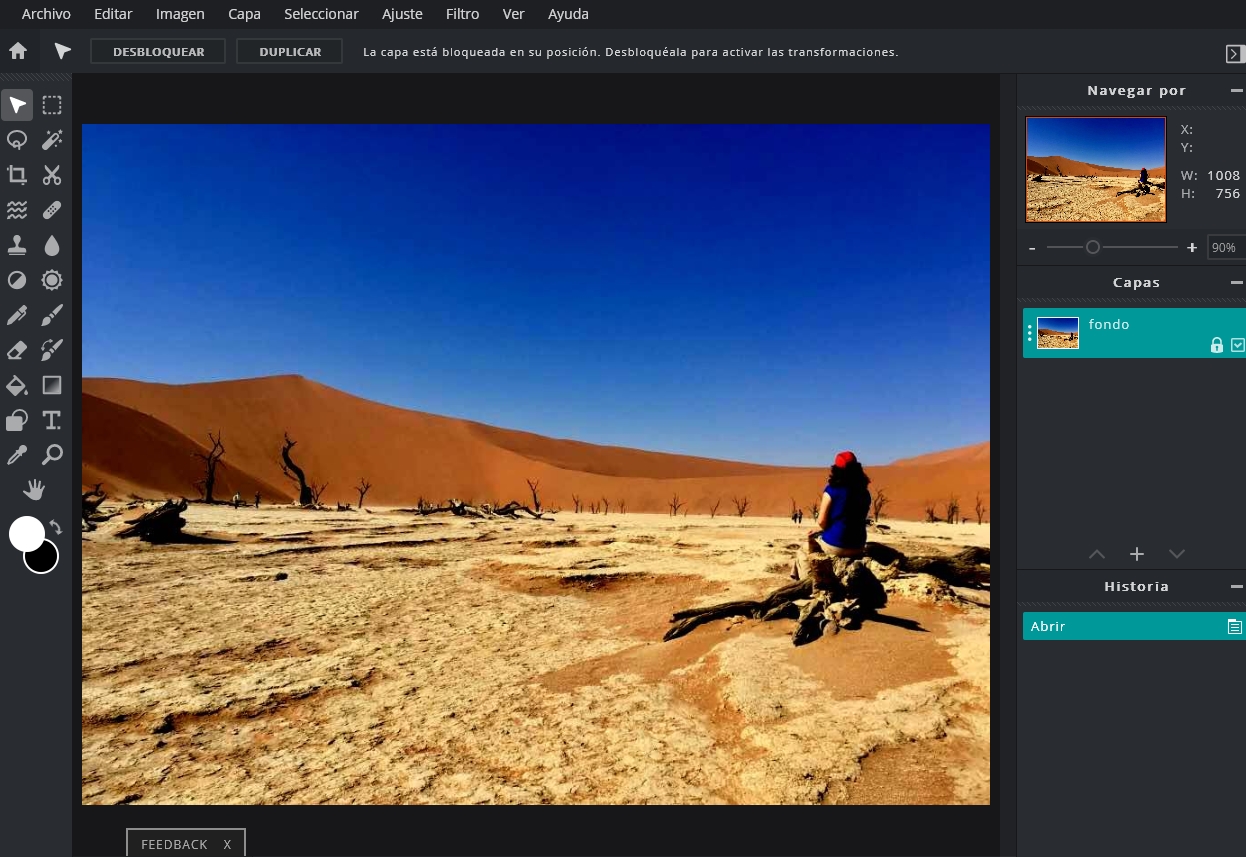Viewport: 1246px width, 857px height.
Task: Click the white foreground color swatch
Action: click(x=25, y=533)
